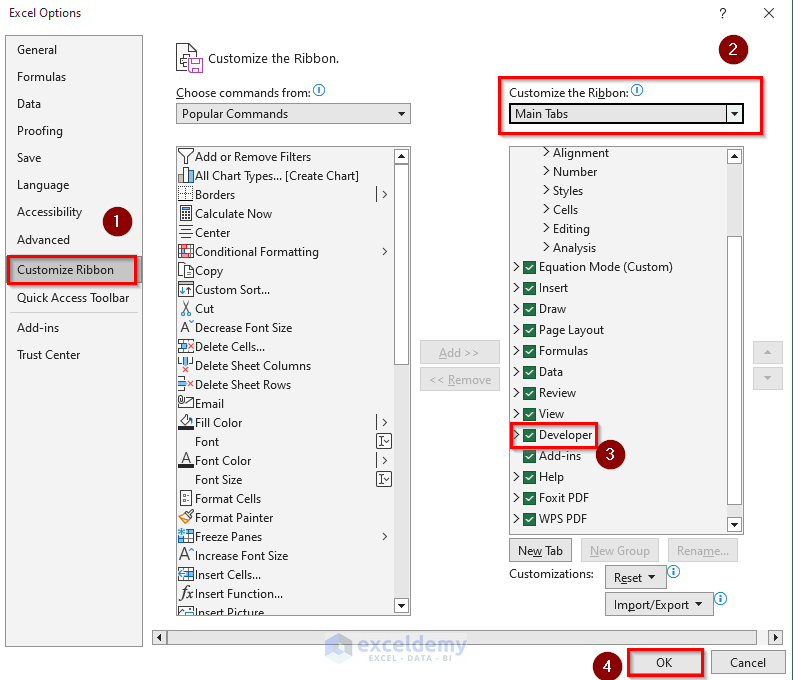This screenshot has height=680, width=793.
Task: Uncheck the Equation Mode (Custom) checkbox
Action: coord(530,267)
